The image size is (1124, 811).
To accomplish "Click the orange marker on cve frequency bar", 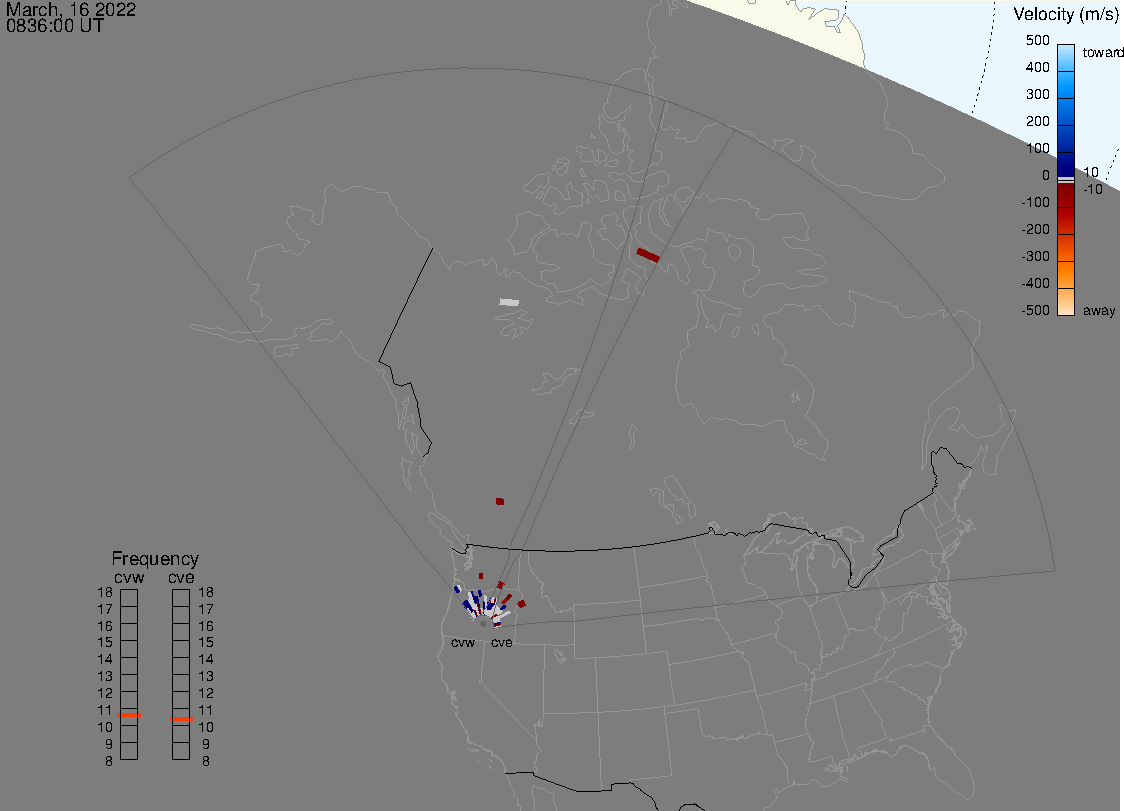I will pyautogui.click(x=181, y=718).
